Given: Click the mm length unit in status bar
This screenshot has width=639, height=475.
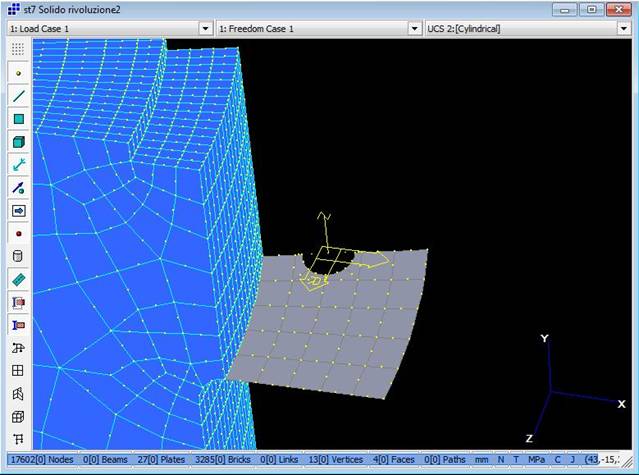Looking at the screenshot, I should 482,458.
